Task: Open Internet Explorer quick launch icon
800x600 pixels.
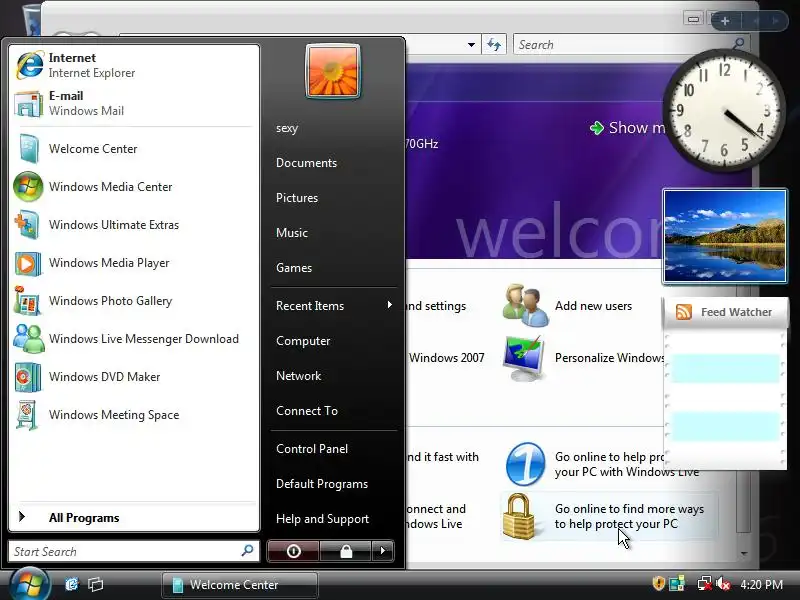Action: pyautogui.click(x=71, y=584)
